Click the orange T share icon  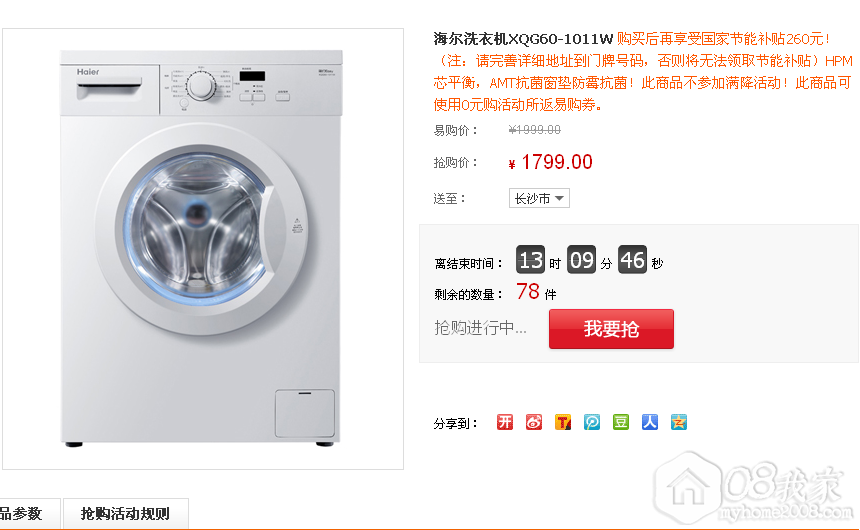pos(563,422)
